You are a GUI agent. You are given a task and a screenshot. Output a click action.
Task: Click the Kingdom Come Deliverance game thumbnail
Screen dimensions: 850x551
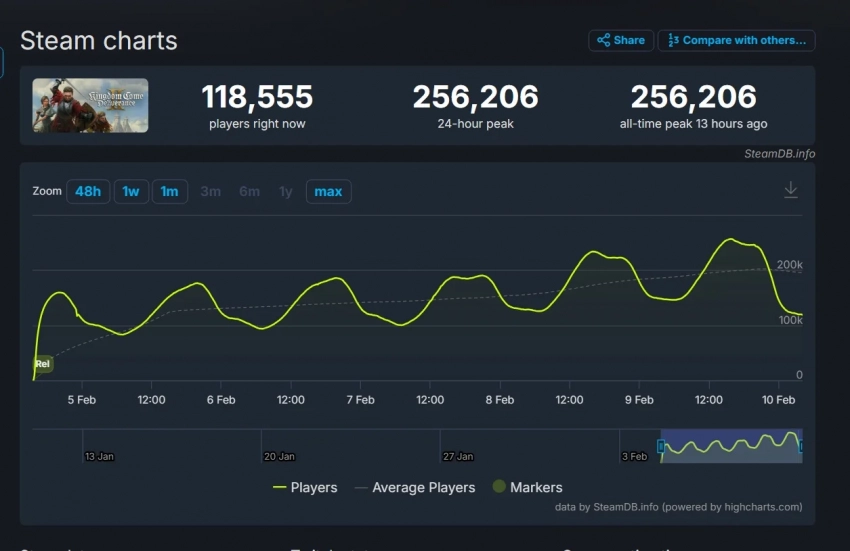(x=91, y=106)
